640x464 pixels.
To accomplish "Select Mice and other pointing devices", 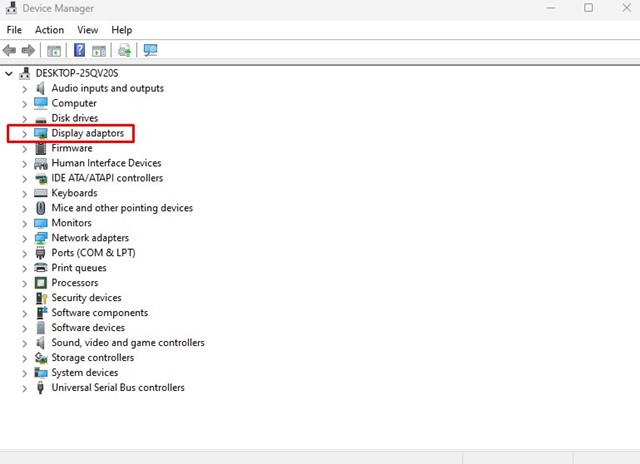I will click(x=122, y=208).
